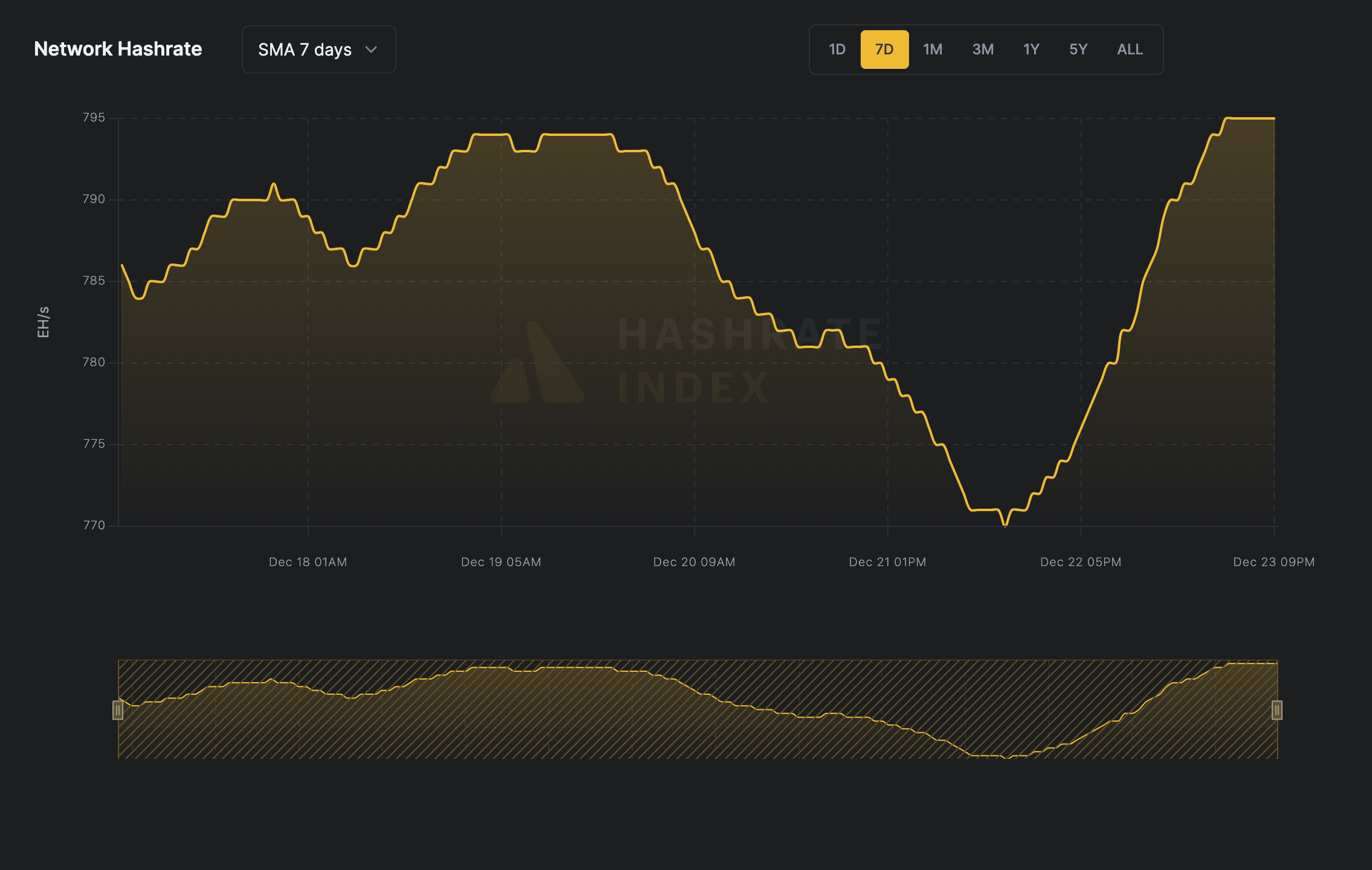The height and width of the screenshot is (870, 1372).
Task: Expand the moving average selector chevron
Action: tap(372, 50)
